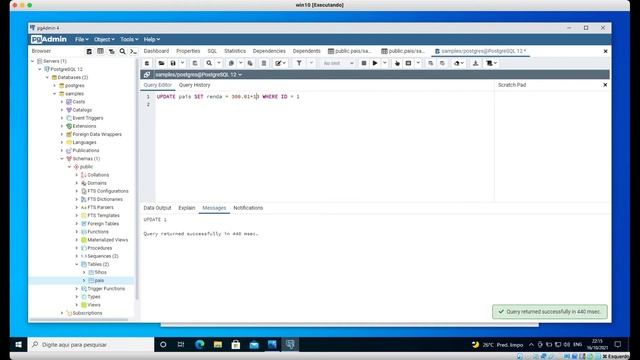Close the Scratch Pad panel
640x360 pixels.
click(x=605, y=85)
